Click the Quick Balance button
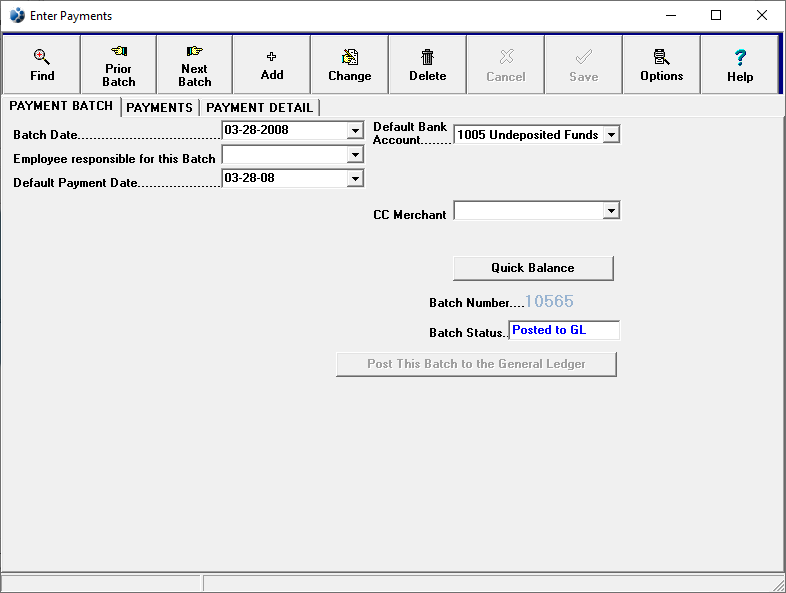 [533, 268]
